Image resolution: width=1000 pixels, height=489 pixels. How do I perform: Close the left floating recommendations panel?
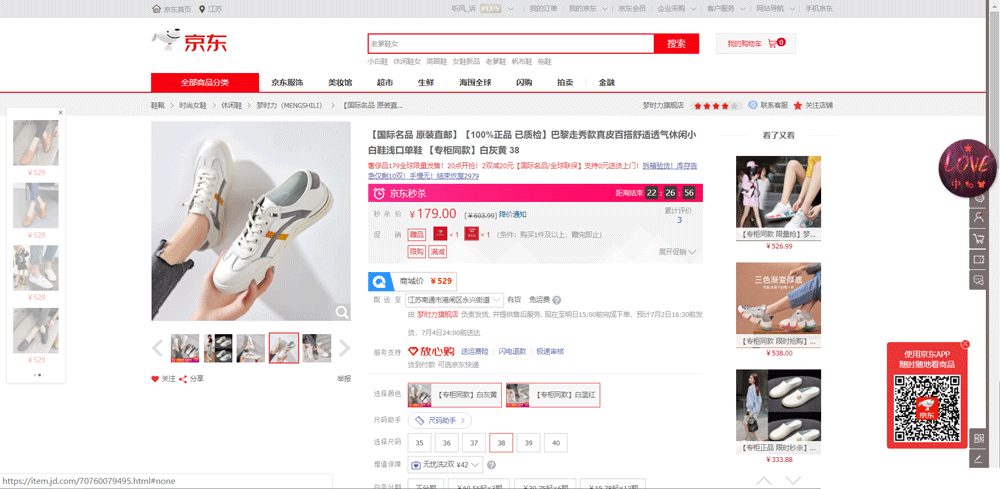(61, 112)
